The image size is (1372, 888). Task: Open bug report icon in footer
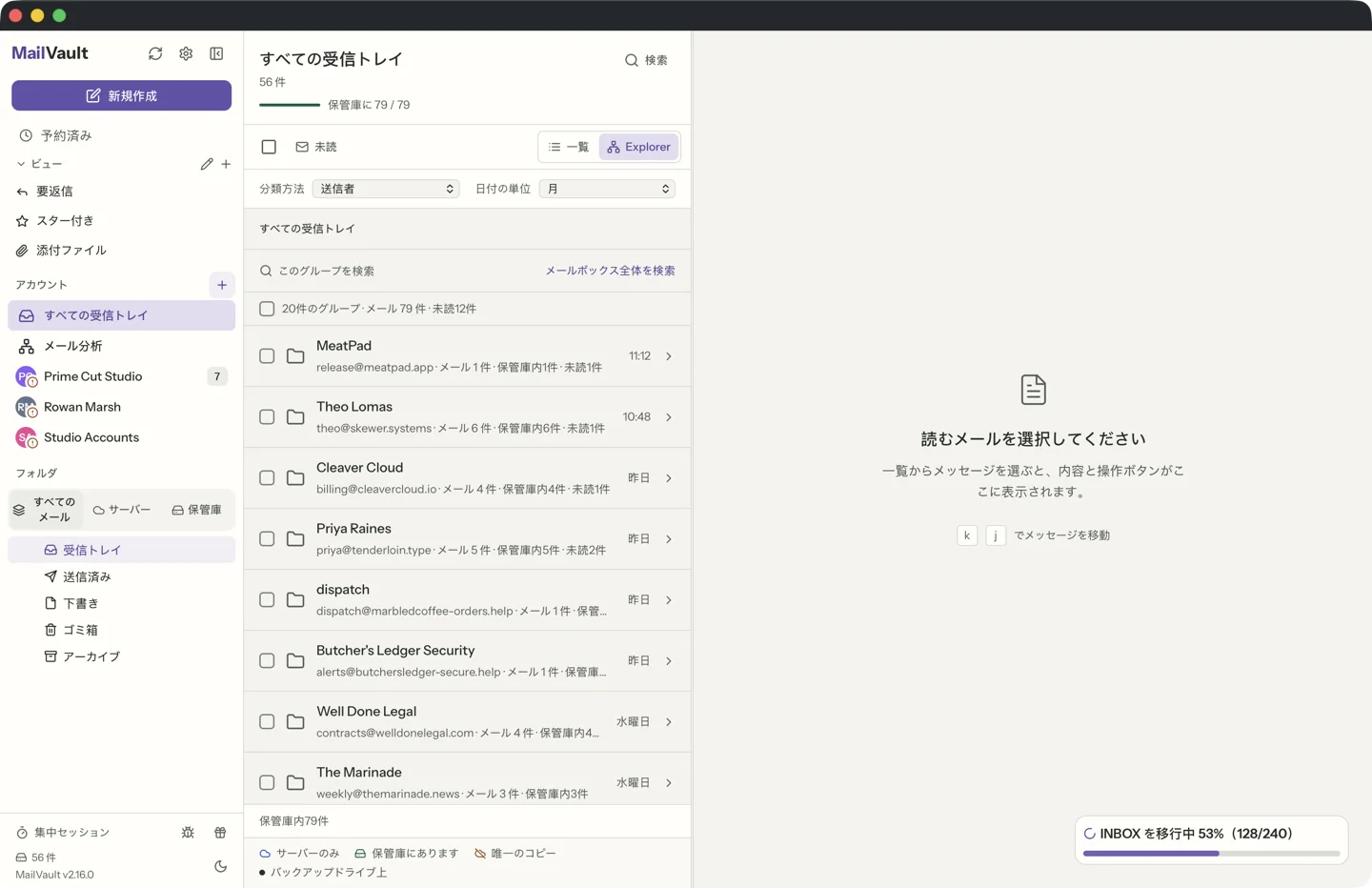[188, 833]
